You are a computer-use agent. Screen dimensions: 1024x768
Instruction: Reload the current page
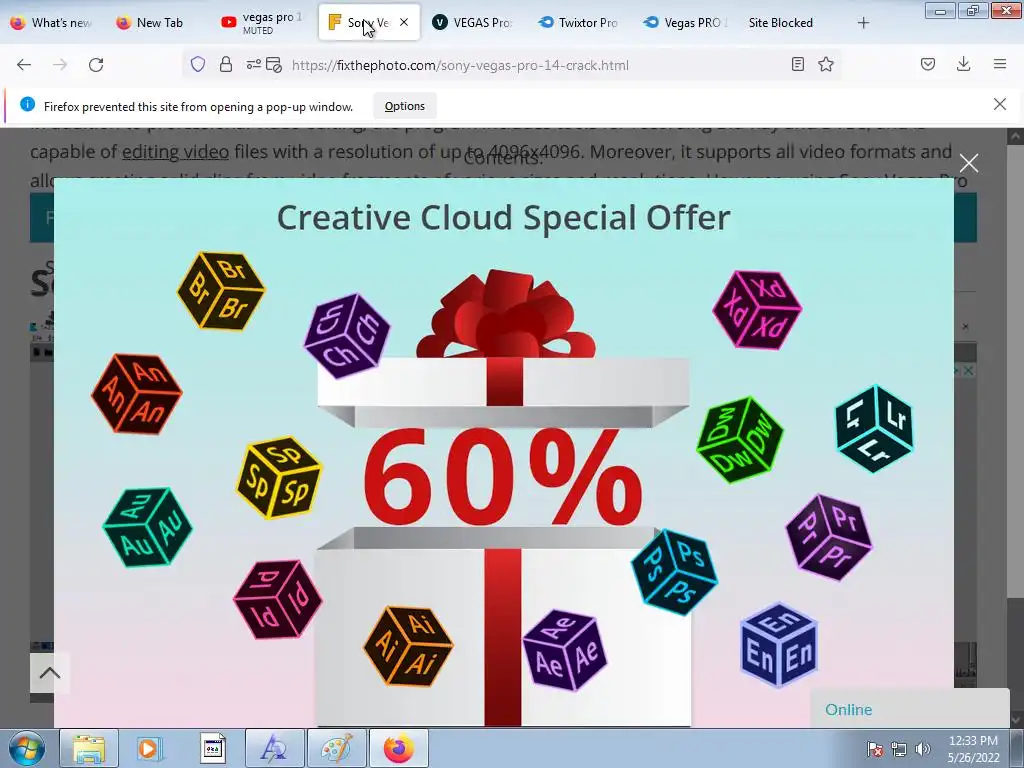pyautogui.click(x=96, y=65)
